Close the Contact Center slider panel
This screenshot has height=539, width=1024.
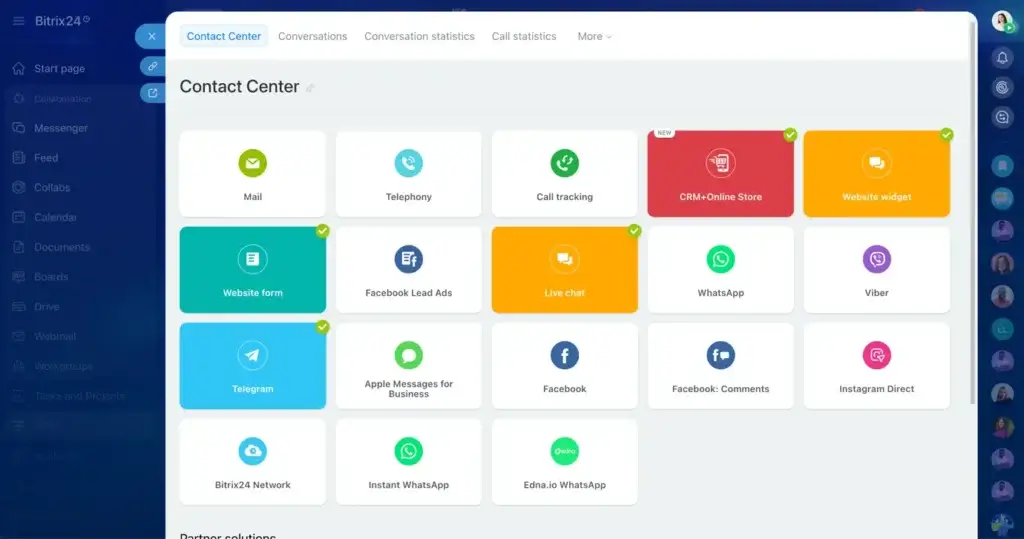tap(151, 36)
